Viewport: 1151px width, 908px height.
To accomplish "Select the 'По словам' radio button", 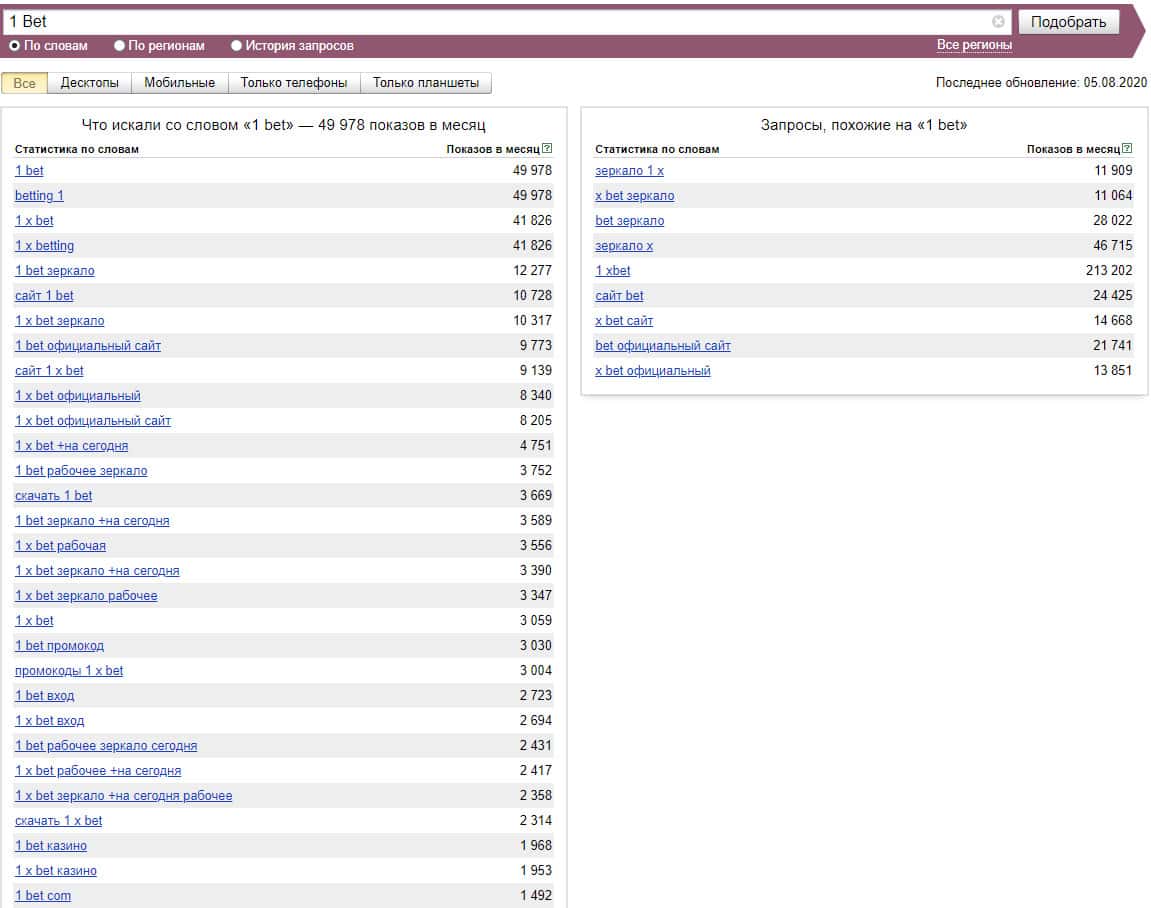I will coord(15,46).
